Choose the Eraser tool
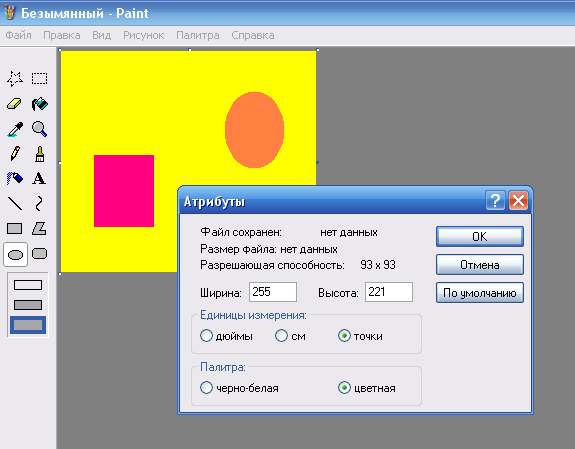This screenshot has width=575, height=449. click(15, 104)
